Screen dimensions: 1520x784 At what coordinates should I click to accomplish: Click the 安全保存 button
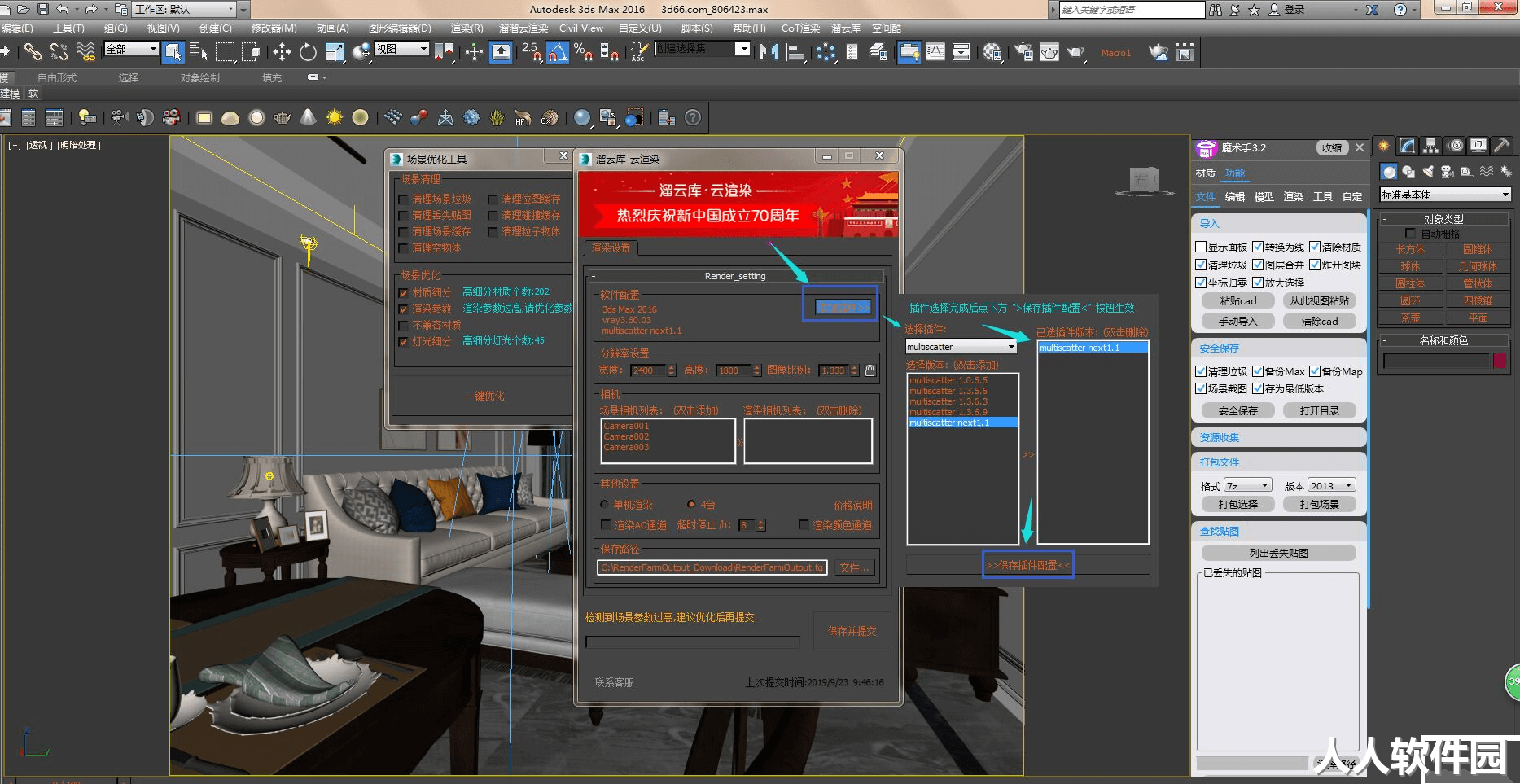tap(1237, 410)
